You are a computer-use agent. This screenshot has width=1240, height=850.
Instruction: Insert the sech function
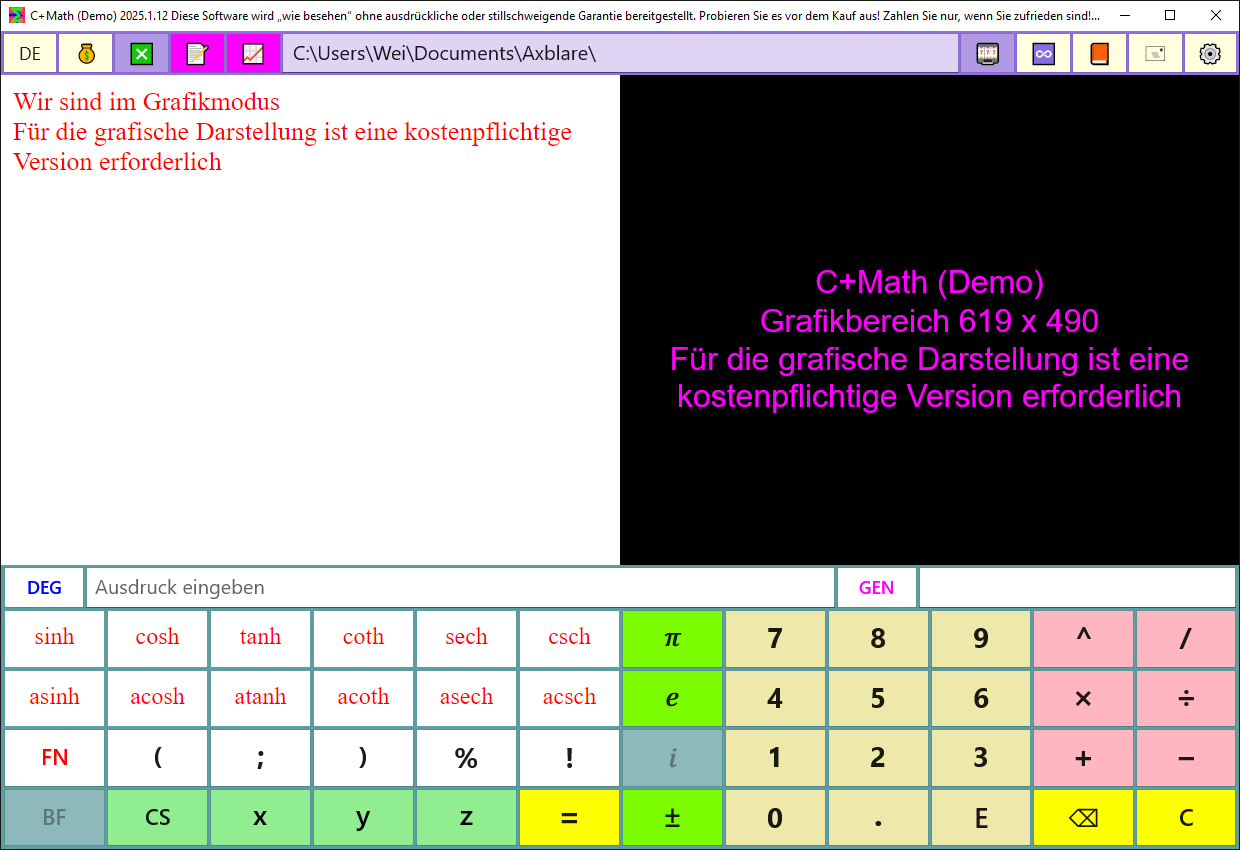coord(466,638)
